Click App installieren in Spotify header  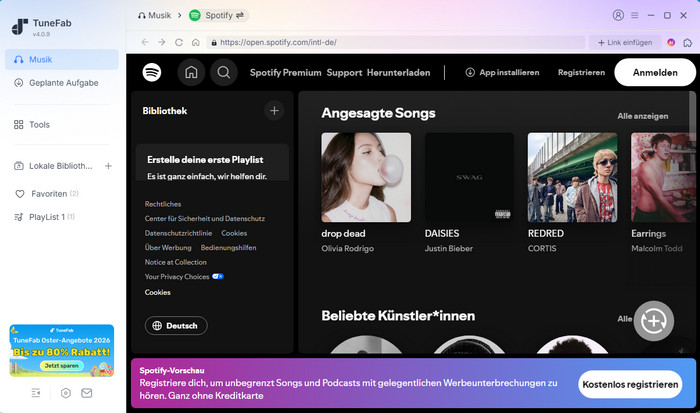502,72
